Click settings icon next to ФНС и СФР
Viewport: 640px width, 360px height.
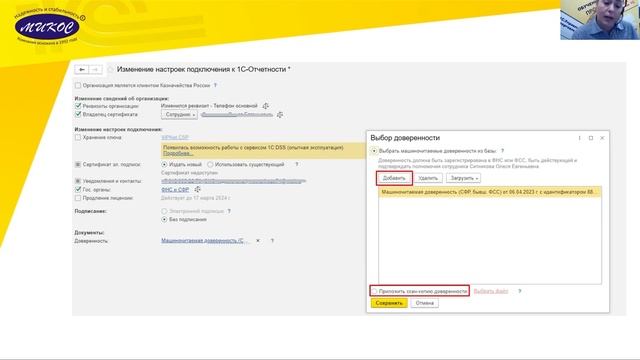[197, 189]
